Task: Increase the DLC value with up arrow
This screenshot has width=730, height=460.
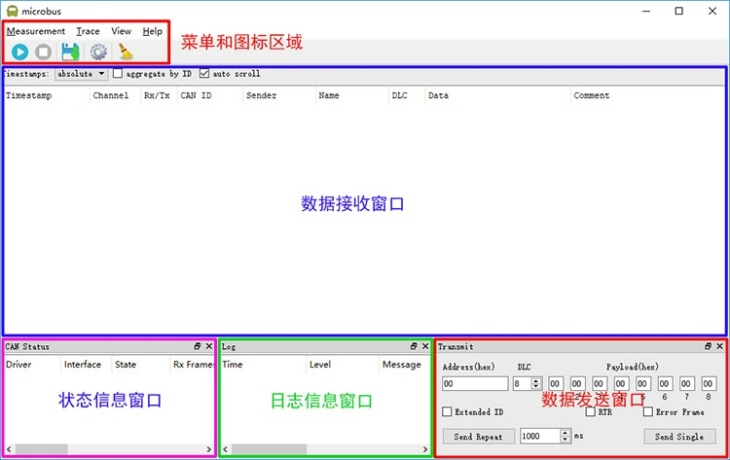Action: pos(536,380)
